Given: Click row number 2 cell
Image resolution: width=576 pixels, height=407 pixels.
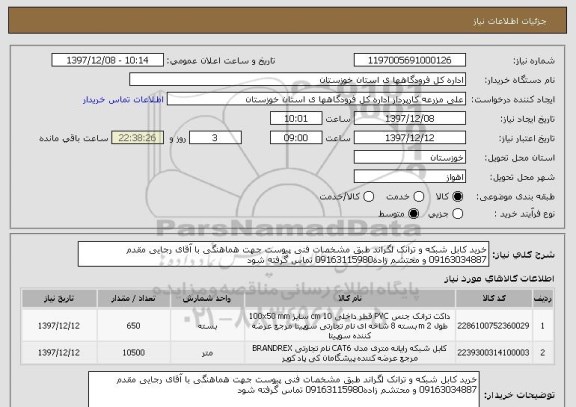Looking at the screenshot, I should pos(543,353).
